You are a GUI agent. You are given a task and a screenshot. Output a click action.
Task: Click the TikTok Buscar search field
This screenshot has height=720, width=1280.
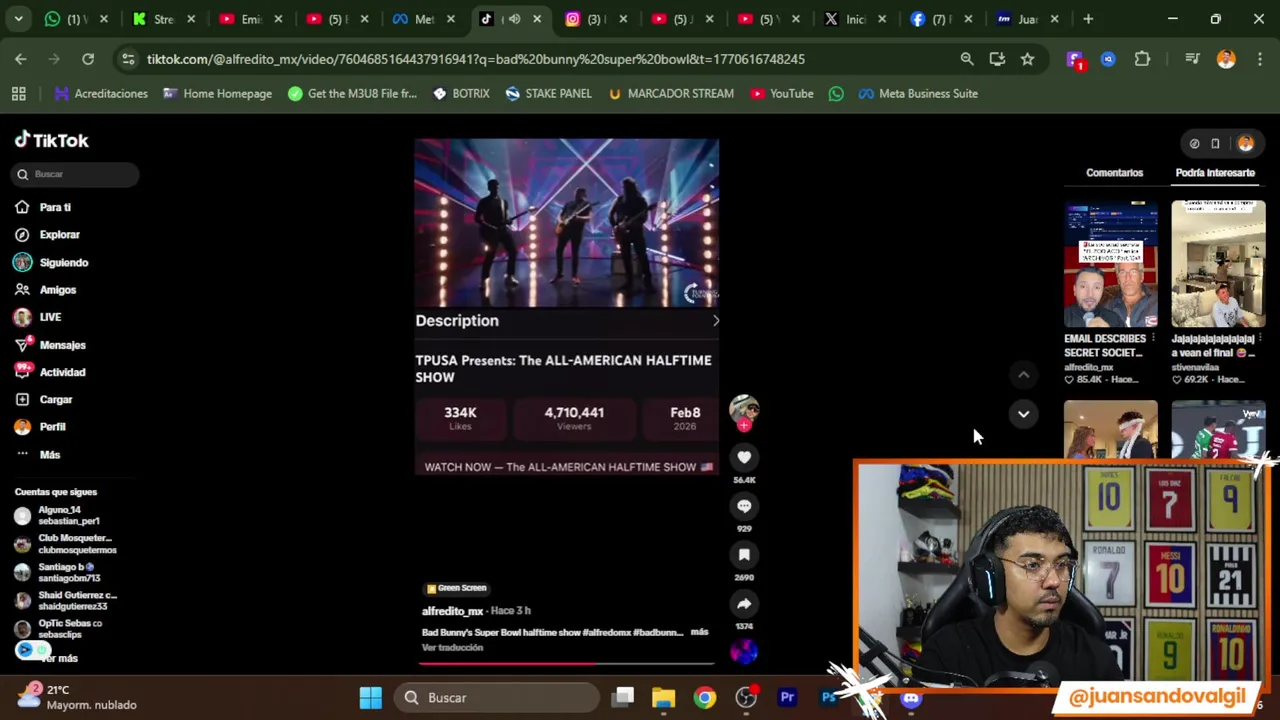pyautogui.click(x=76, y=174)
